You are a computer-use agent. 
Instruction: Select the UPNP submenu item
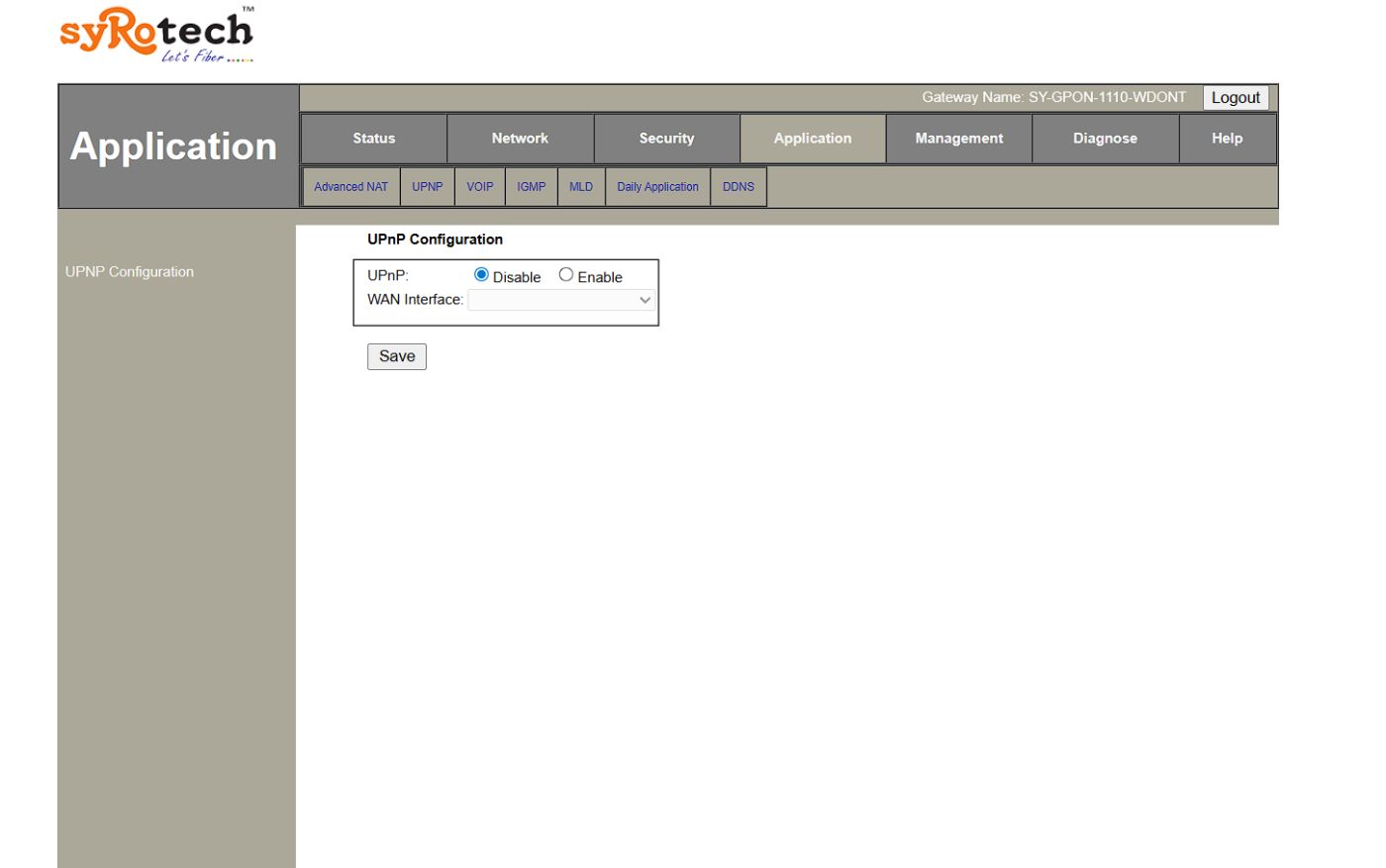(x=428, y=186)
